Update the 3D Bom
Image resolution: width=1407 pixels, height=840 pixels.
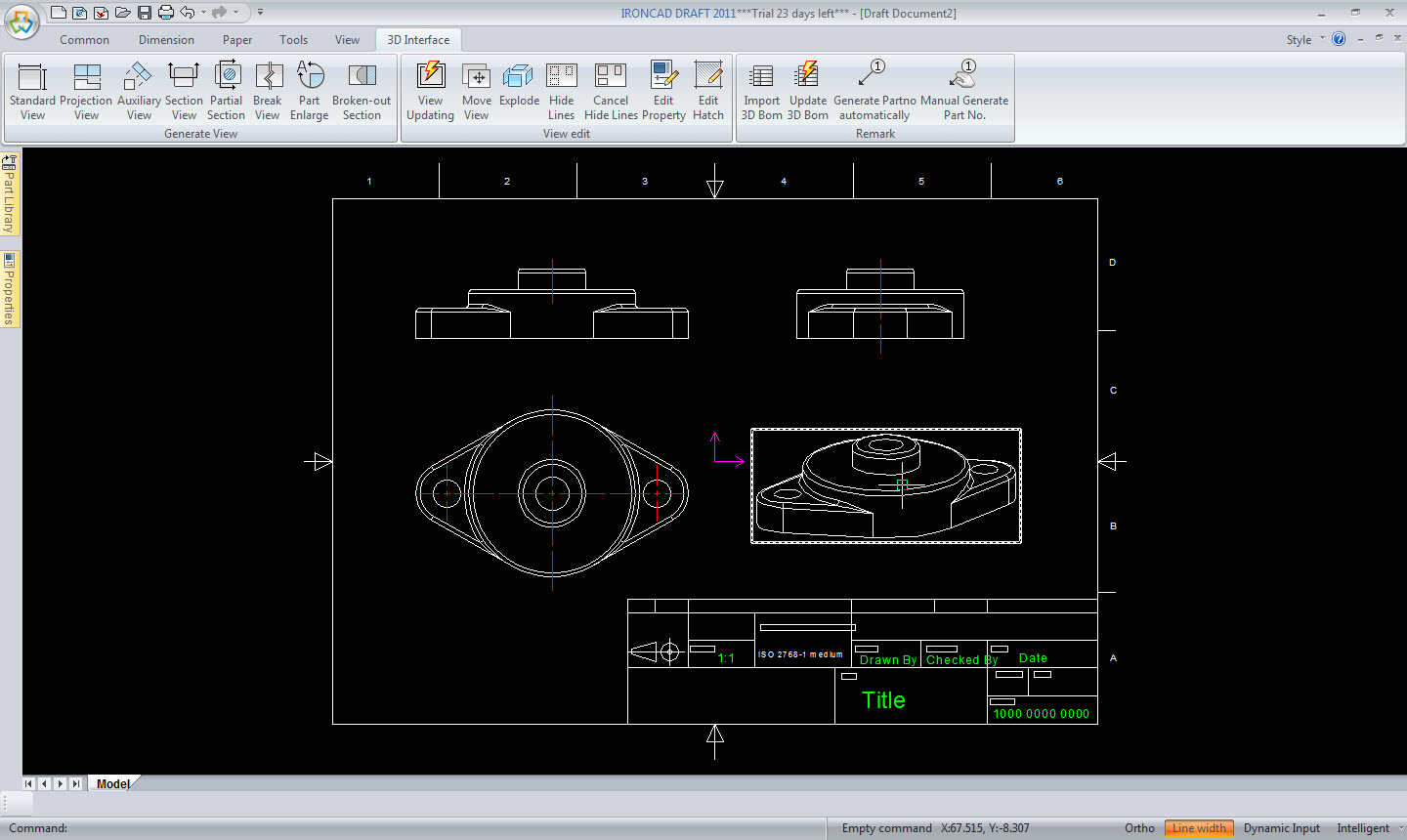808,91
